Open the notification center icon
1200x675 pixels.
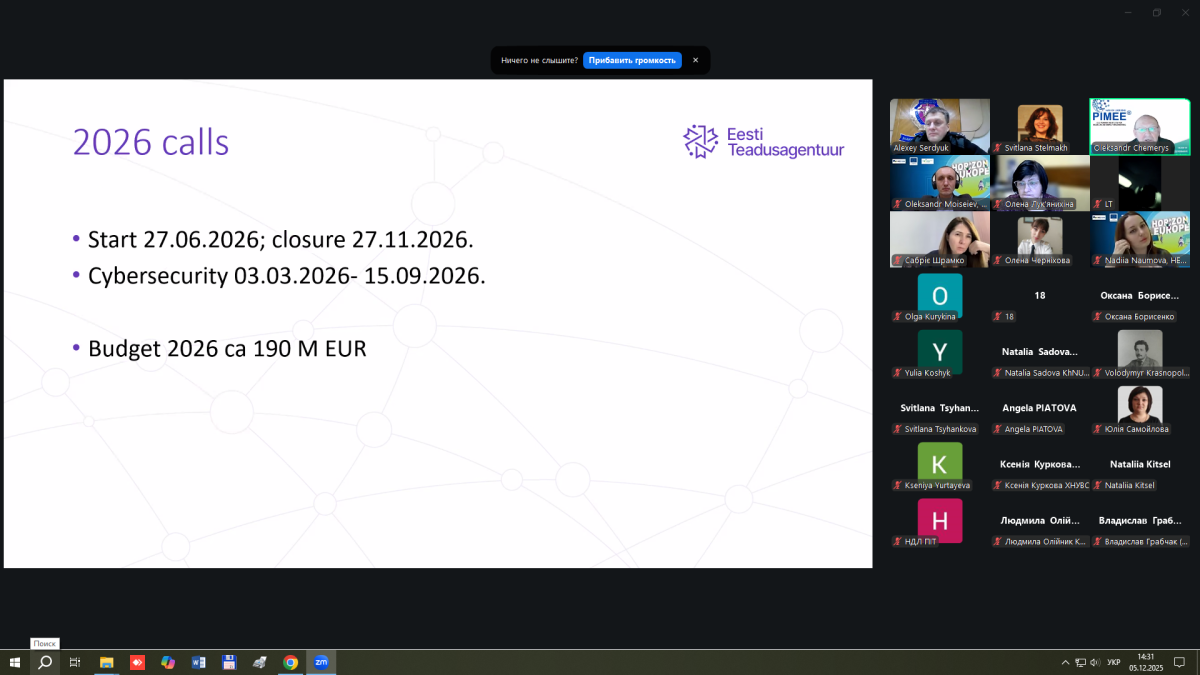pyautogui.click(x=1178, y=662)
